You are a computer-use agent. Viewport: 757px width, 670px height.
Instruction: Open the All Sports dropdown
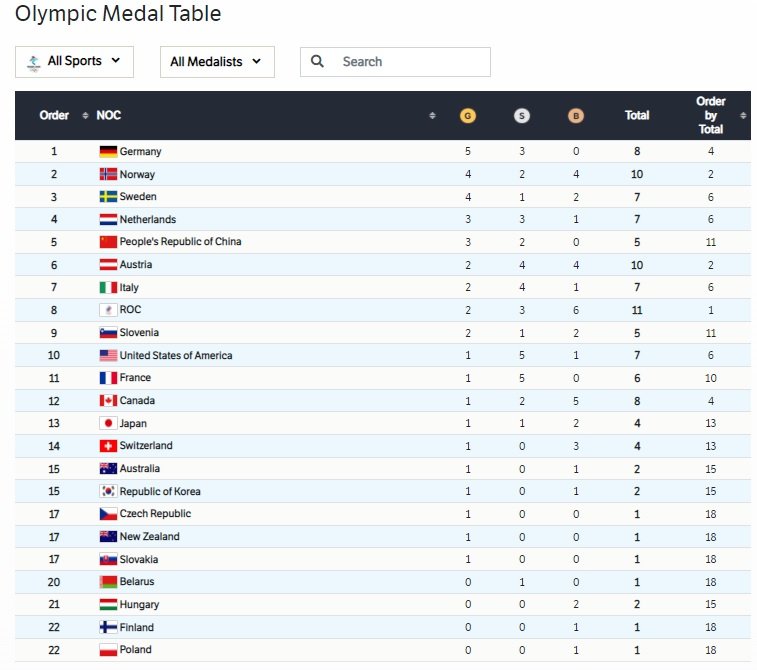pos(74,61)
